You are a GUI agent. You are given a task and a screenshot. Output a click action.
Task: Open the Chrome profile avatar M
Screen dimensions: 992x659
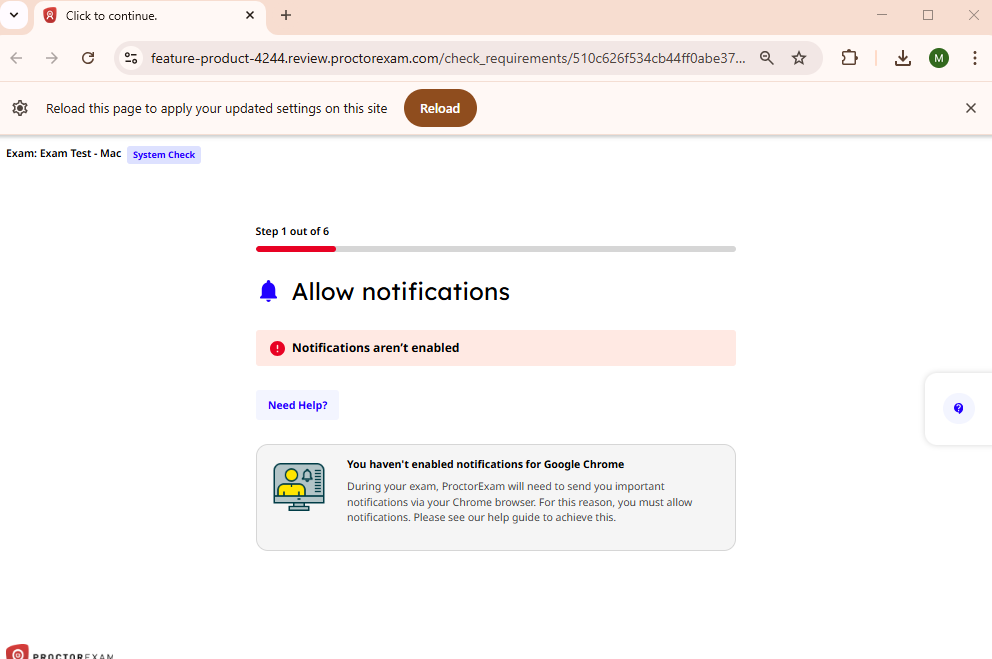(x=939, y=58)
